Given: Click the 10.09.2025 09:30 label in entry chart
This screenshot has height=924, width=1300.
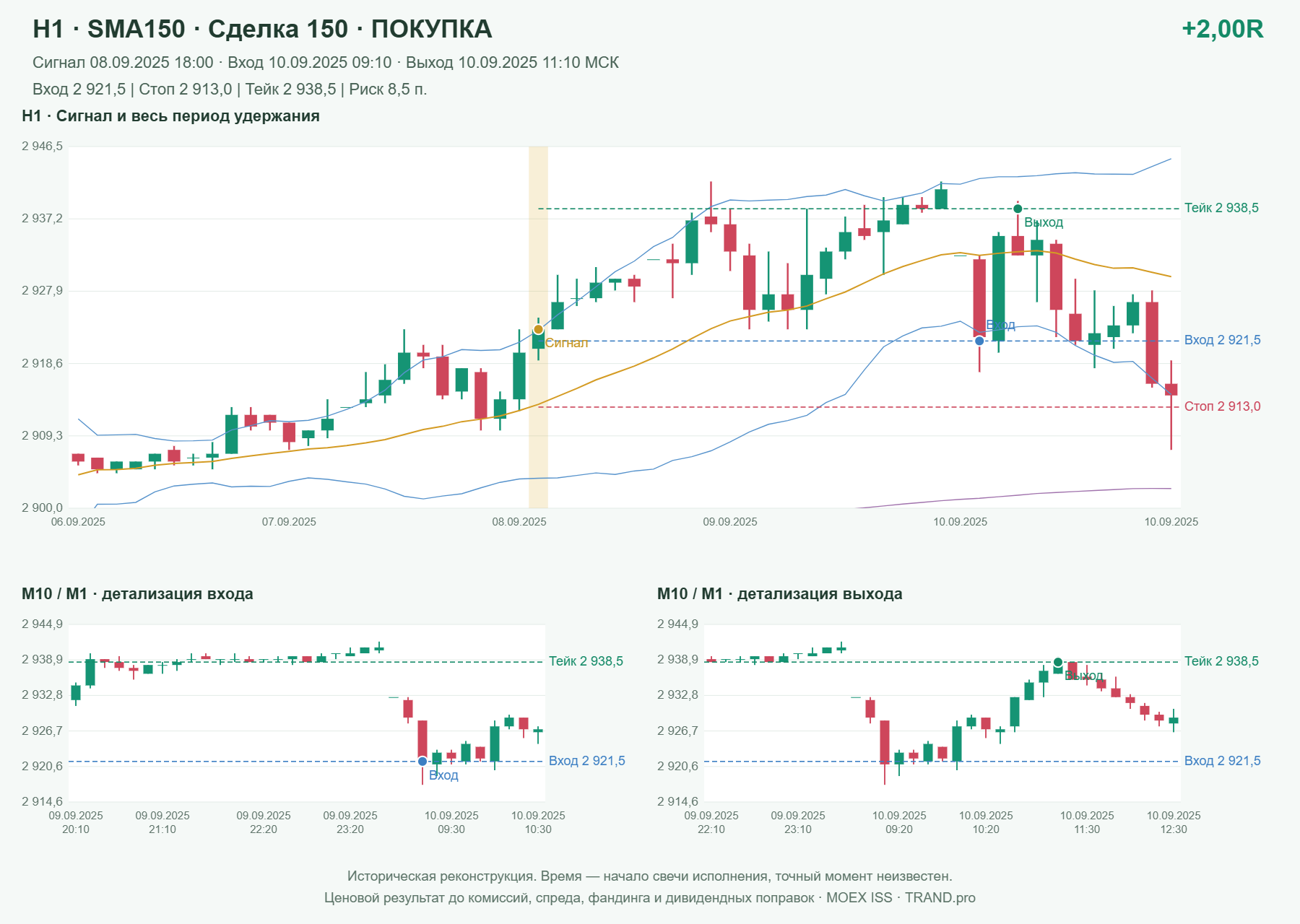Looking at the screenshot, I should (x=451, y=822).
